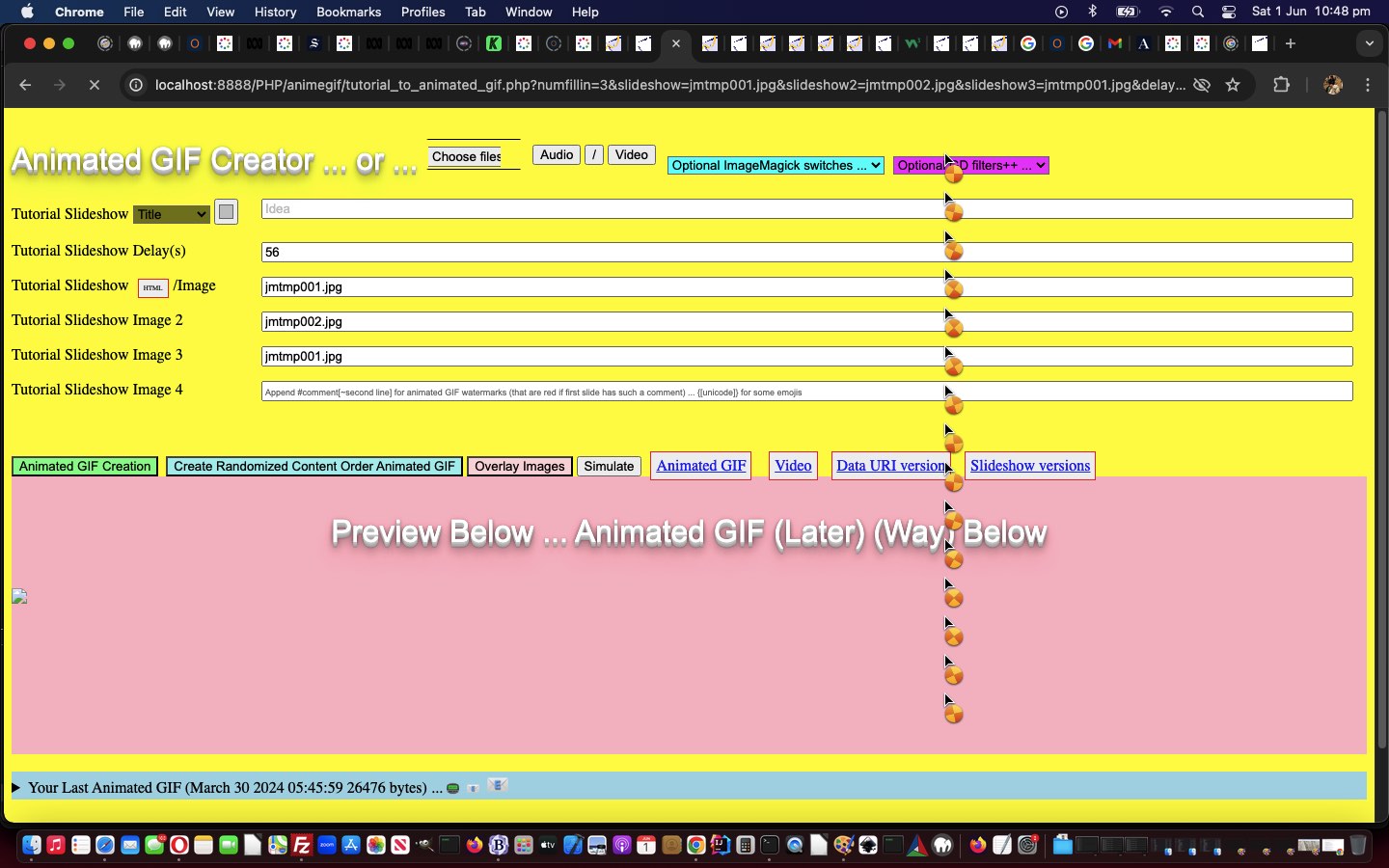The height and width of the screenshot is (868, 1389).
Task: Open Music app in the Dock
Action: click(56, 846)
